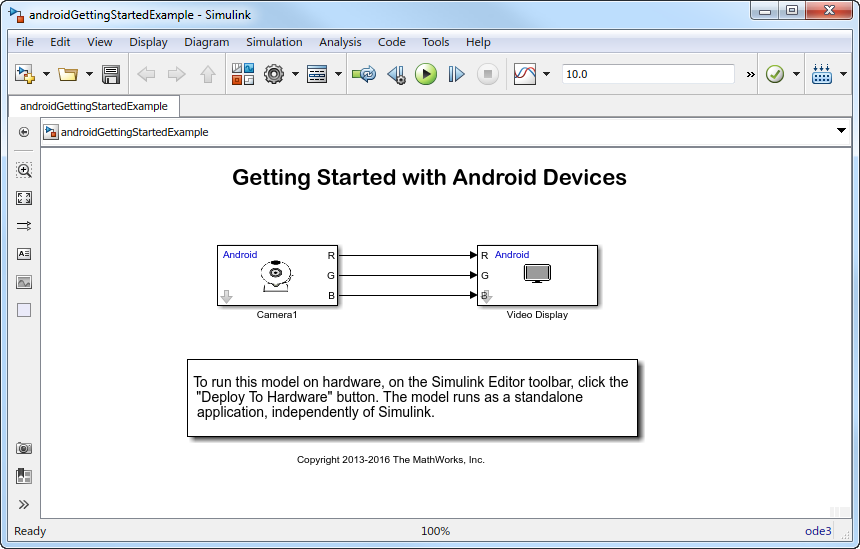Click the G signal line between blocks
The height and width of the screenshot is (549, 860).
407,275
